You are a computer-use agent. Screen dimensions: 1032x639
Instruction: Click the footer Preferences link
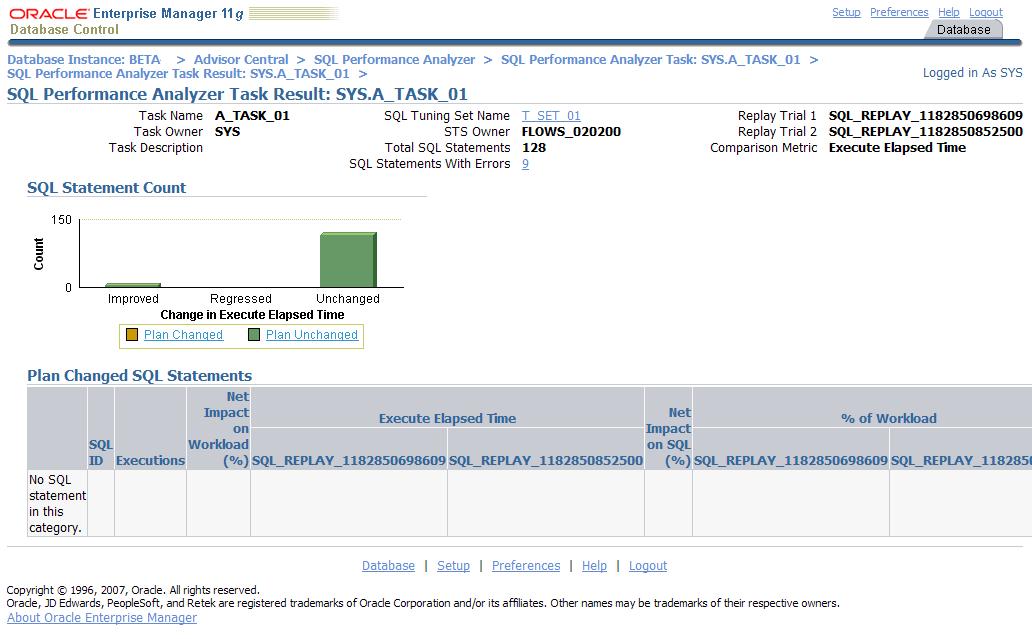[x=525, y=566]
